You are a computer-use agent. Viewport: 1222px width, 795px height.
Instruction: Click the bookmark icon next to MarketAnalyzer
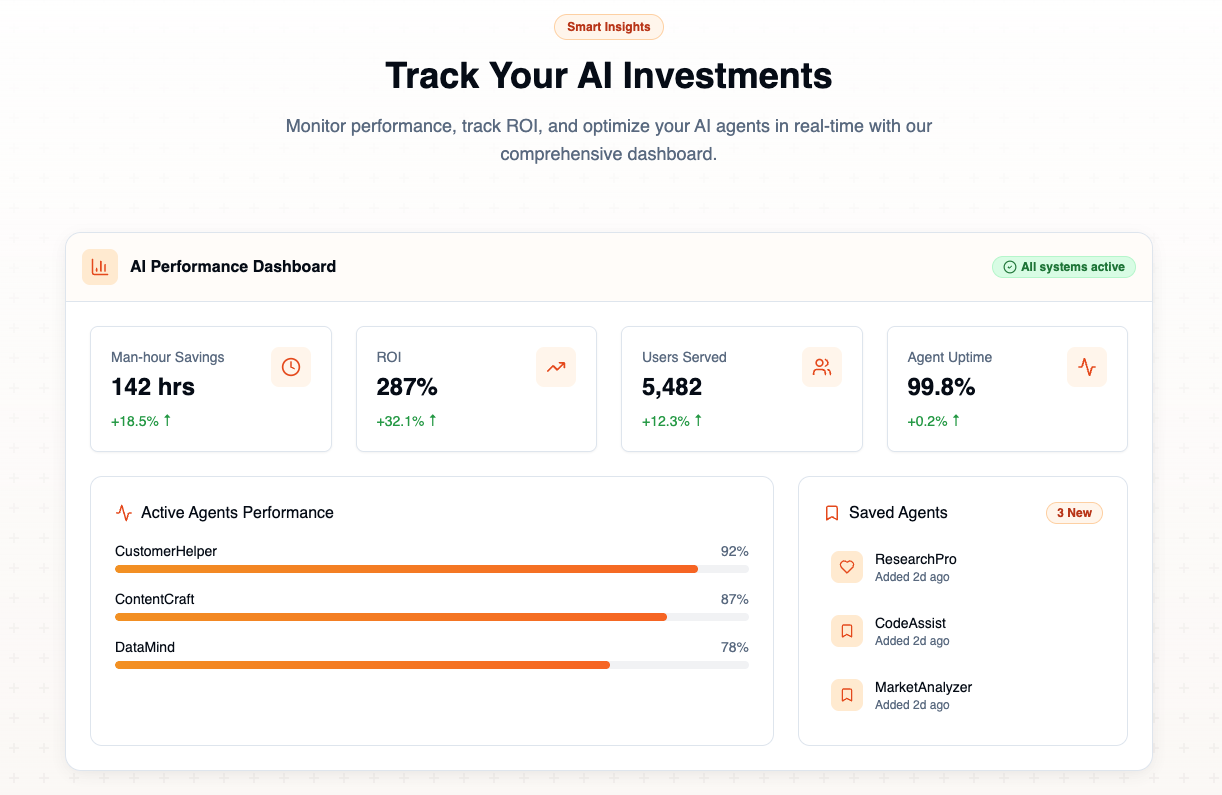tap(847, 695)
